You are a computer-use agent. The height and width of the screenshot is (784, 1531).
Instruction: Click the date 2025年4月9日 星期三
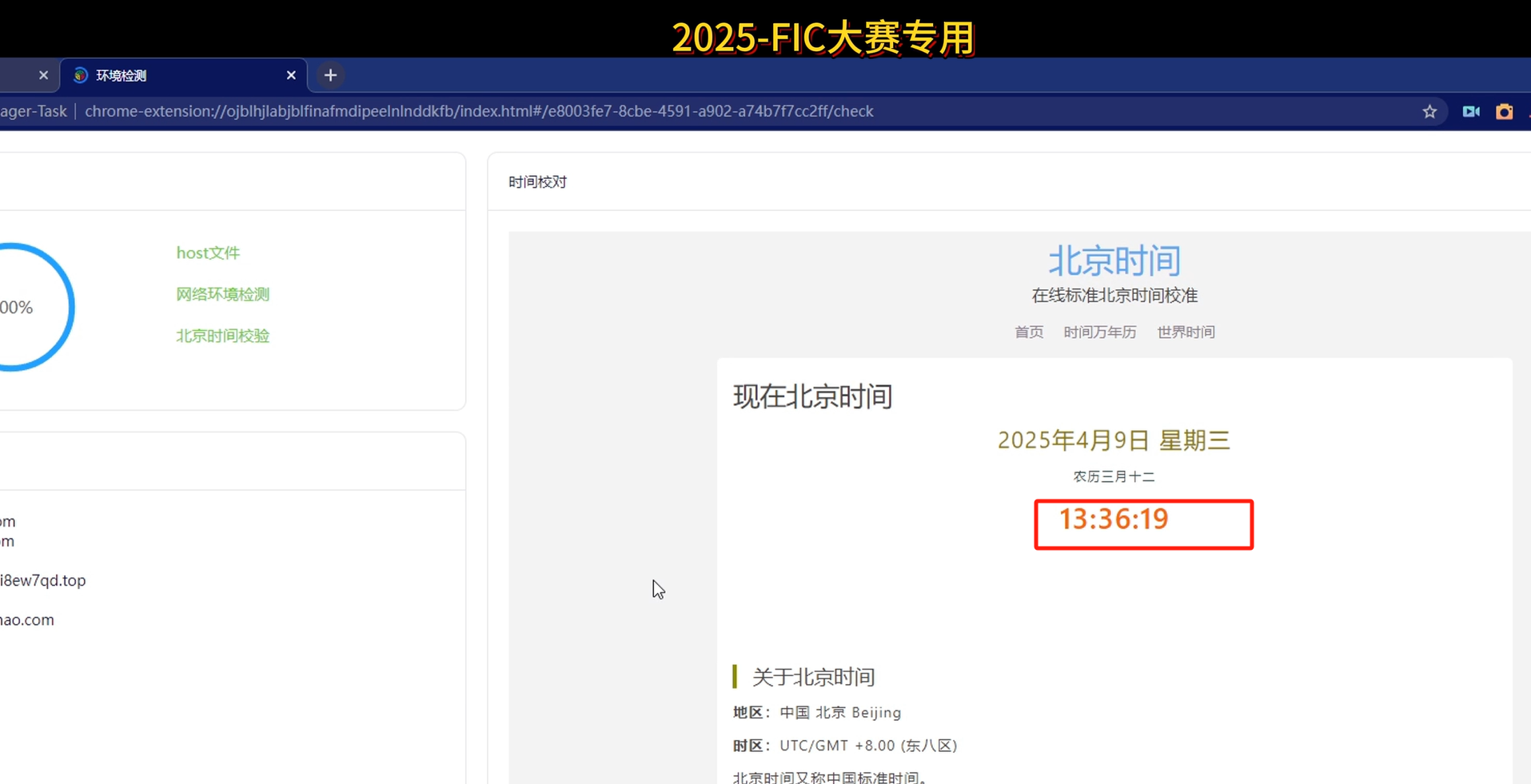1114,440
